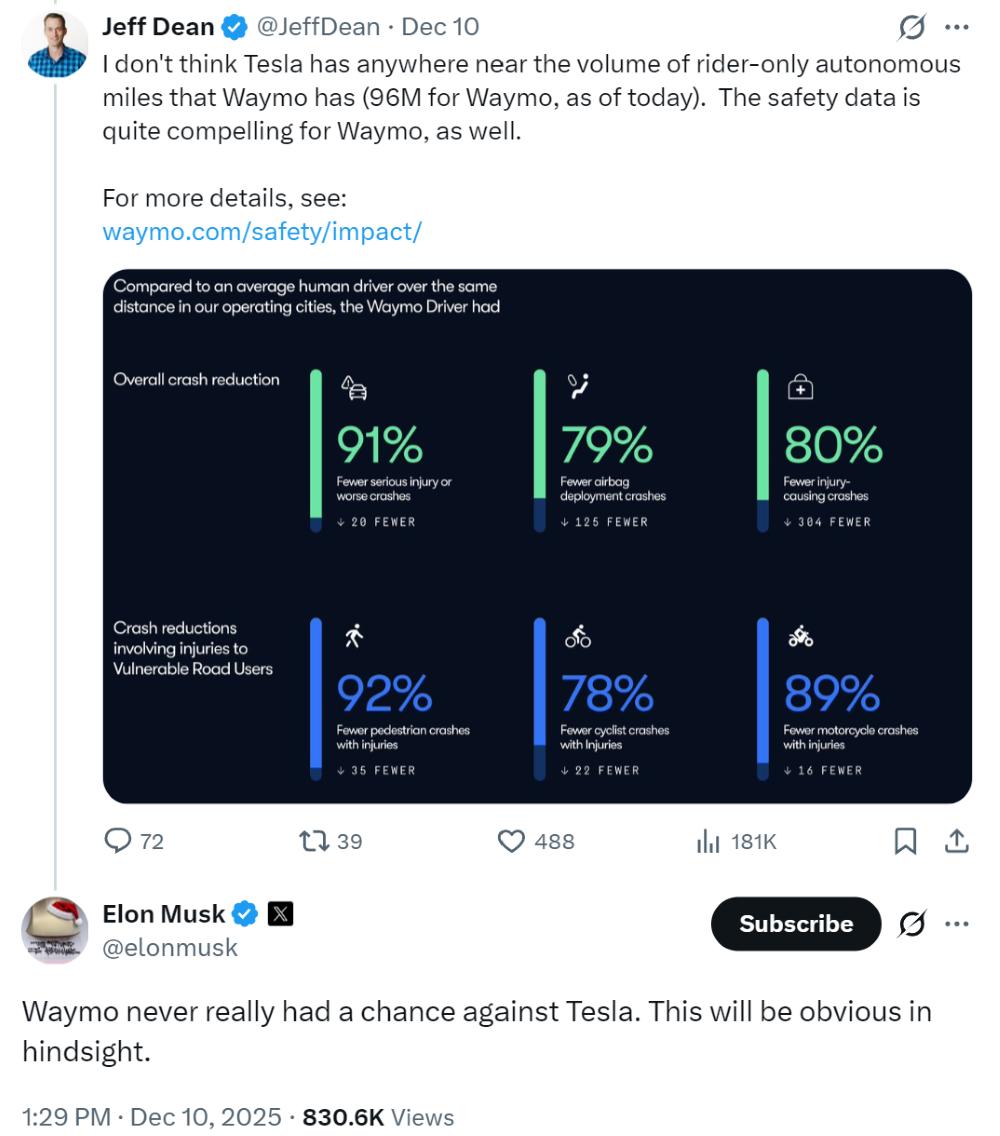Open the Waymo crash statistics image

pyautogui.click(x=537, y=535)
